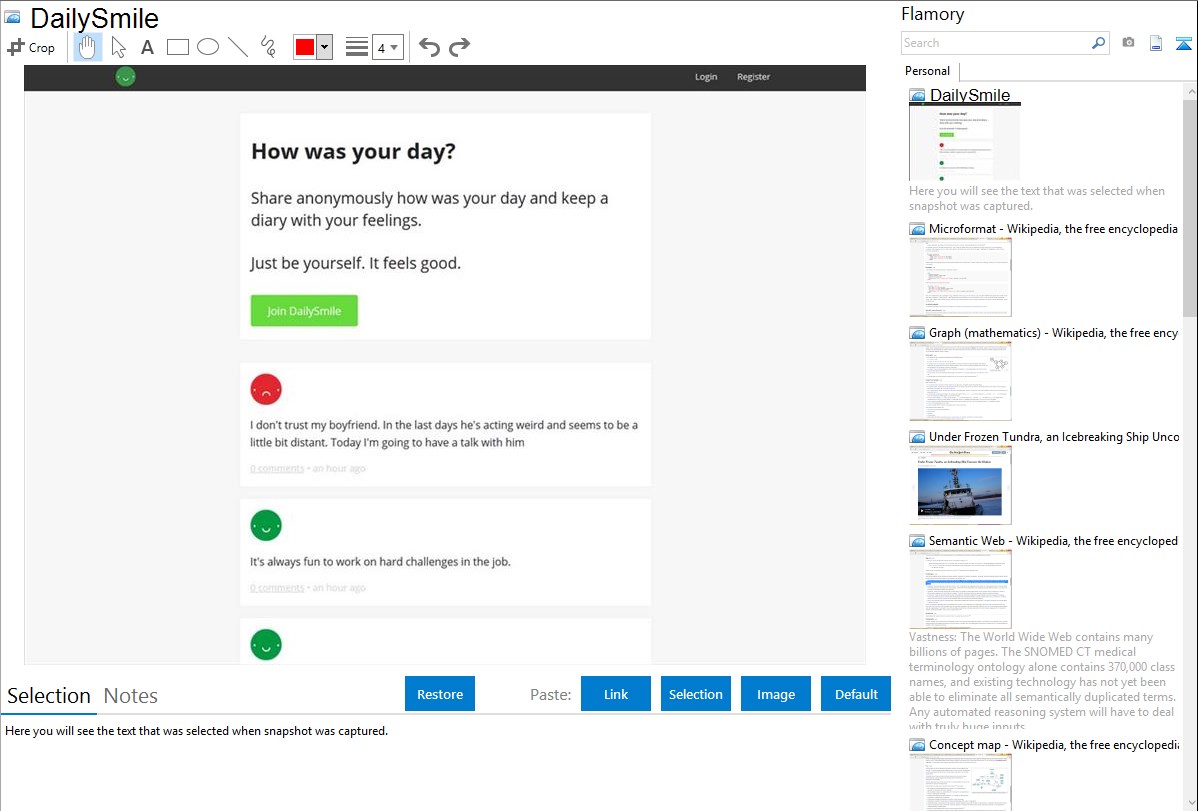Open the Under Frozen Tundra snapshot thumbnail

coord(960,485)
